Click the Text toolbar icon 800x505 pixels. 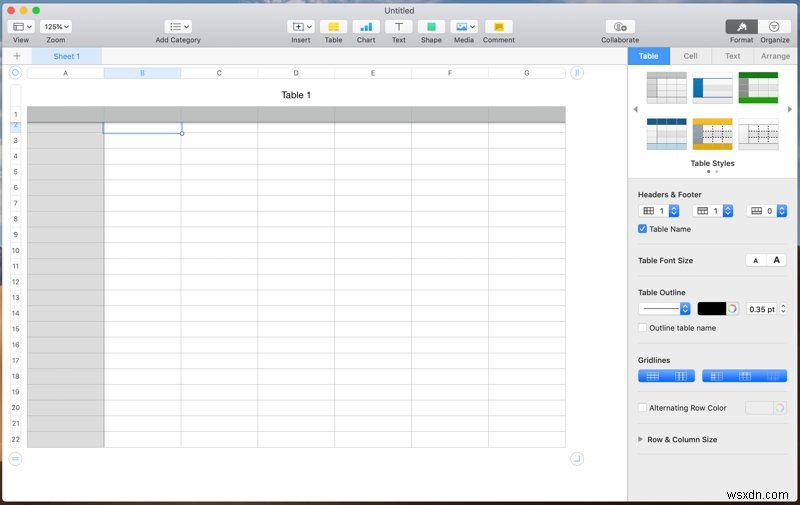pos(398,27)
